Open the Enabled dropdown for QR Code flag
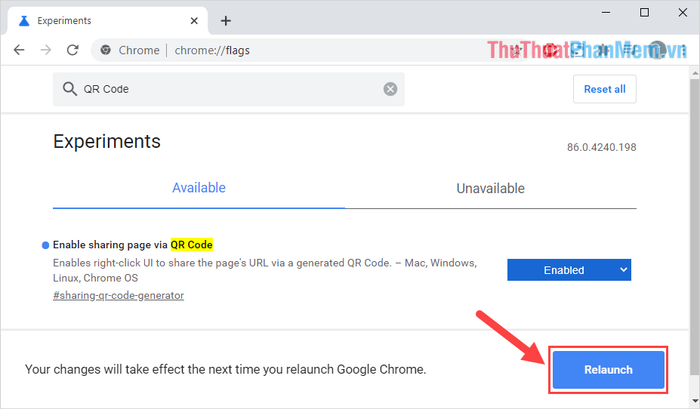This screenshot has width=700, height=409. pyautogui.click(x=569, y=270)
